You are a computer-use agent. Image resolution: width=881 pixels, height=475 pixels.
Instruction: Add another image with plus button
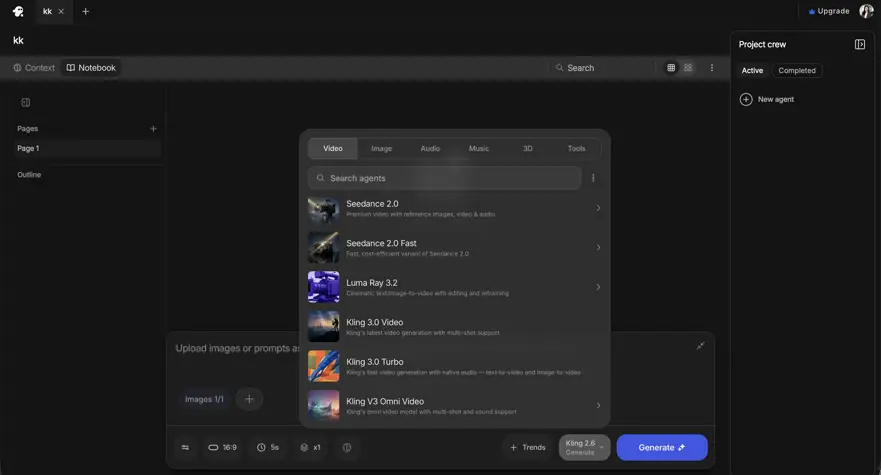(x=249, y=399)
